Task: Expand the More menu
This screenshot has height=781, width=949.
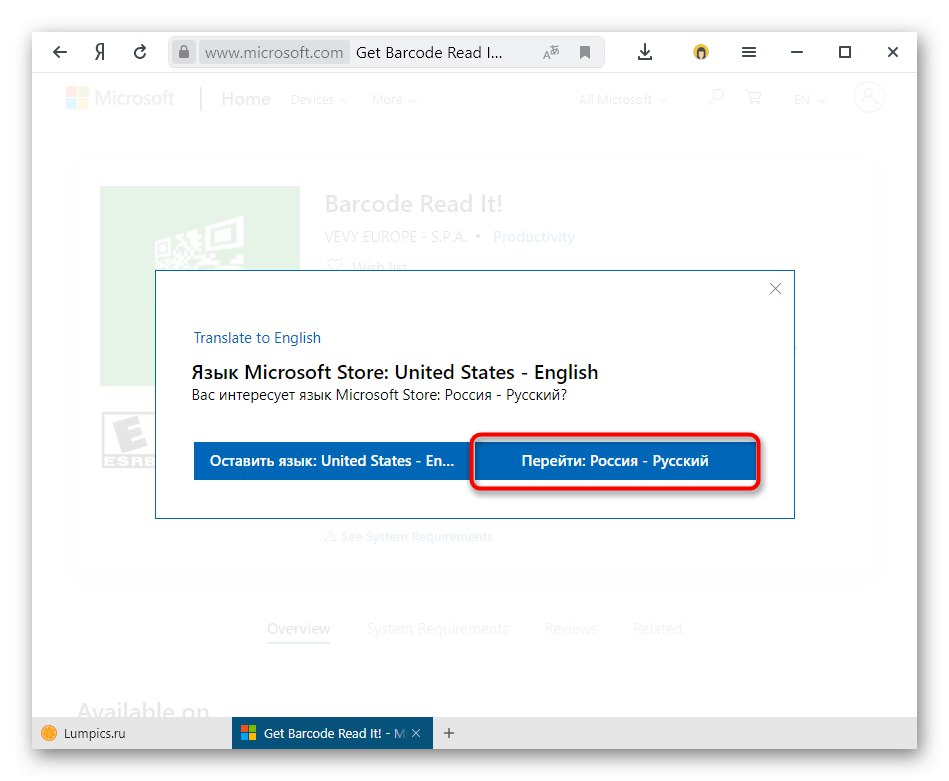Action: click(x=394, y=100)
